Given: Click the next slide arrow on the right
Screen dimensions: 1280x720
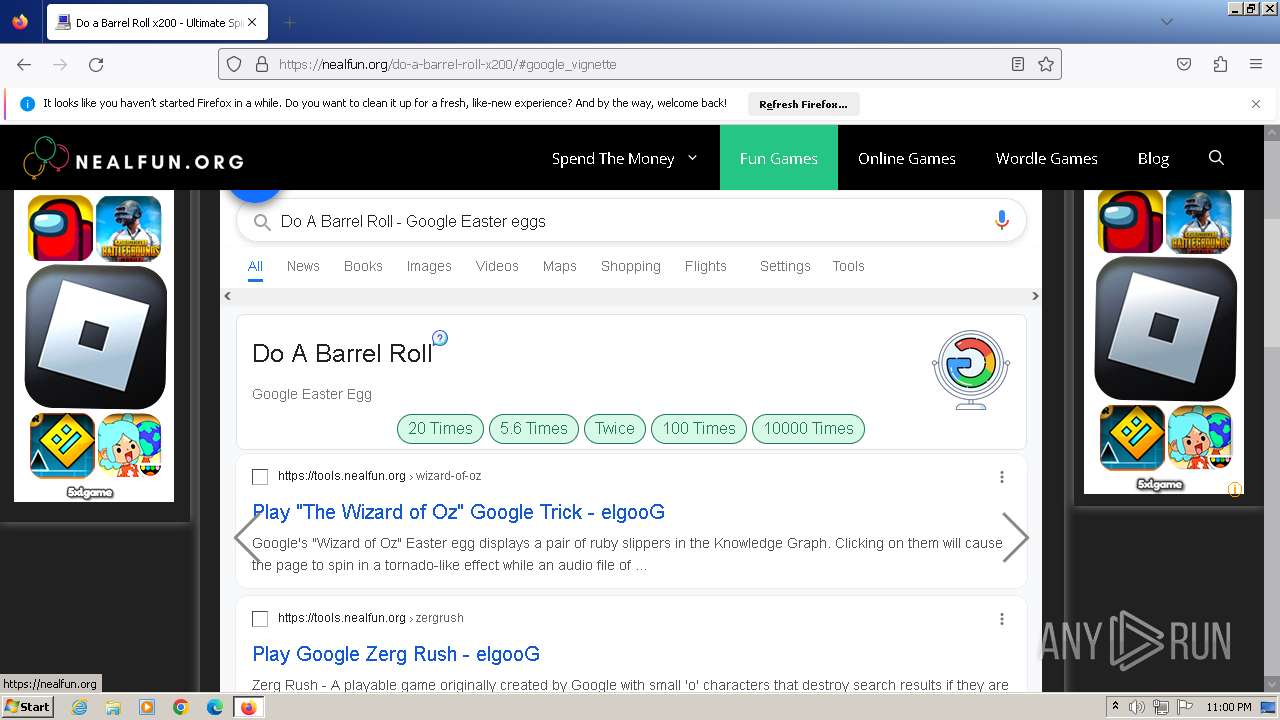Looking at the screenshot, I should (1015, 538).
